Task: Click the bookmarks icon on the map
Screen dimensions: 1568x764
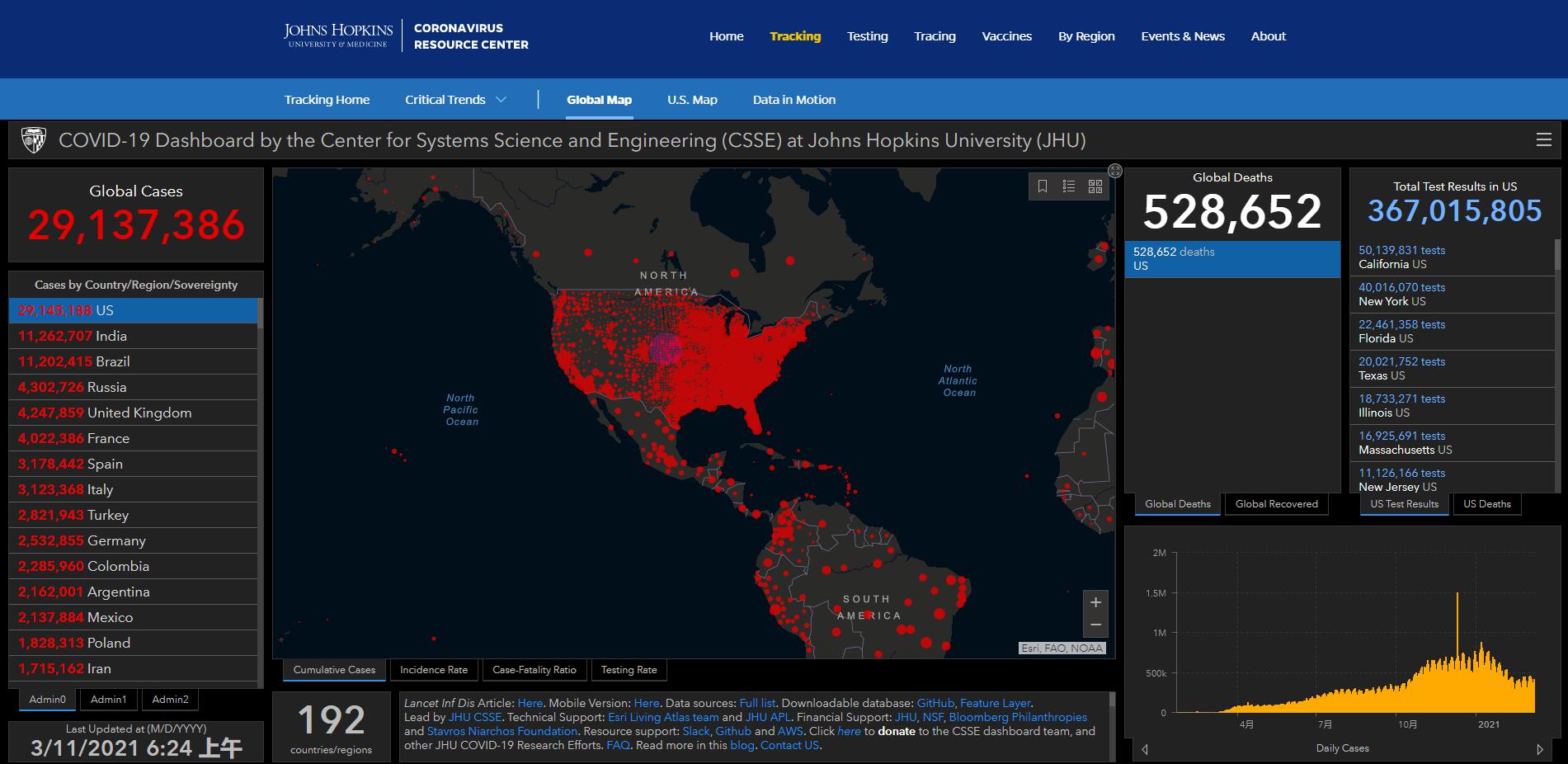Action: pos(1043,186)
